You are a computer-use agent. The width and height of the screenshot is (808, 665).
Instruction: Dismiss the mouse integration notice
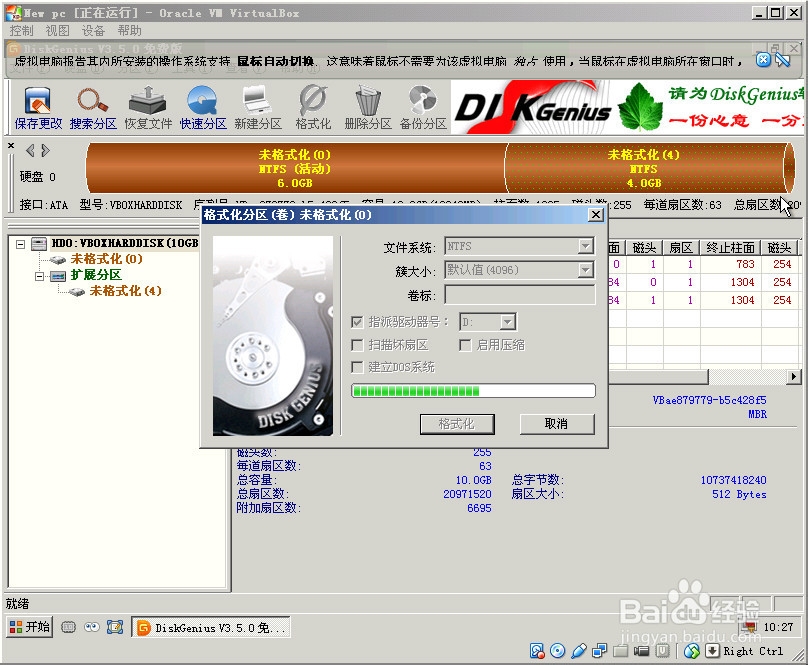point(763,60)
